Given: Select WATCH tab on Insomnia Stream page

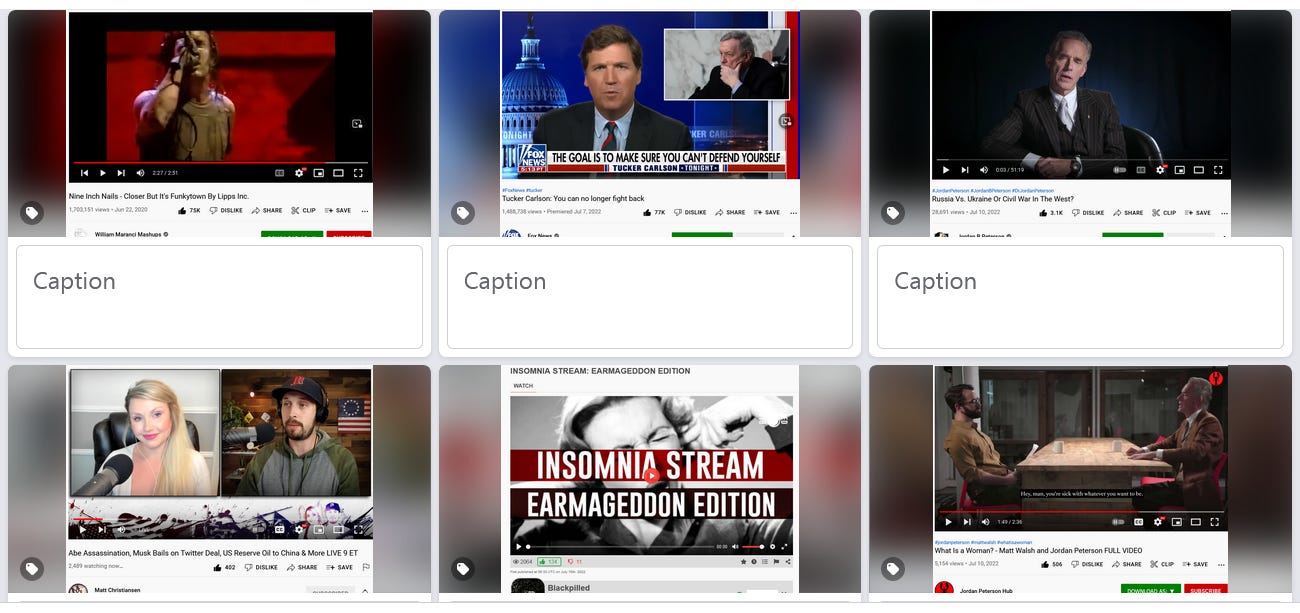Looking at the screenshot, I should [523, 386].
